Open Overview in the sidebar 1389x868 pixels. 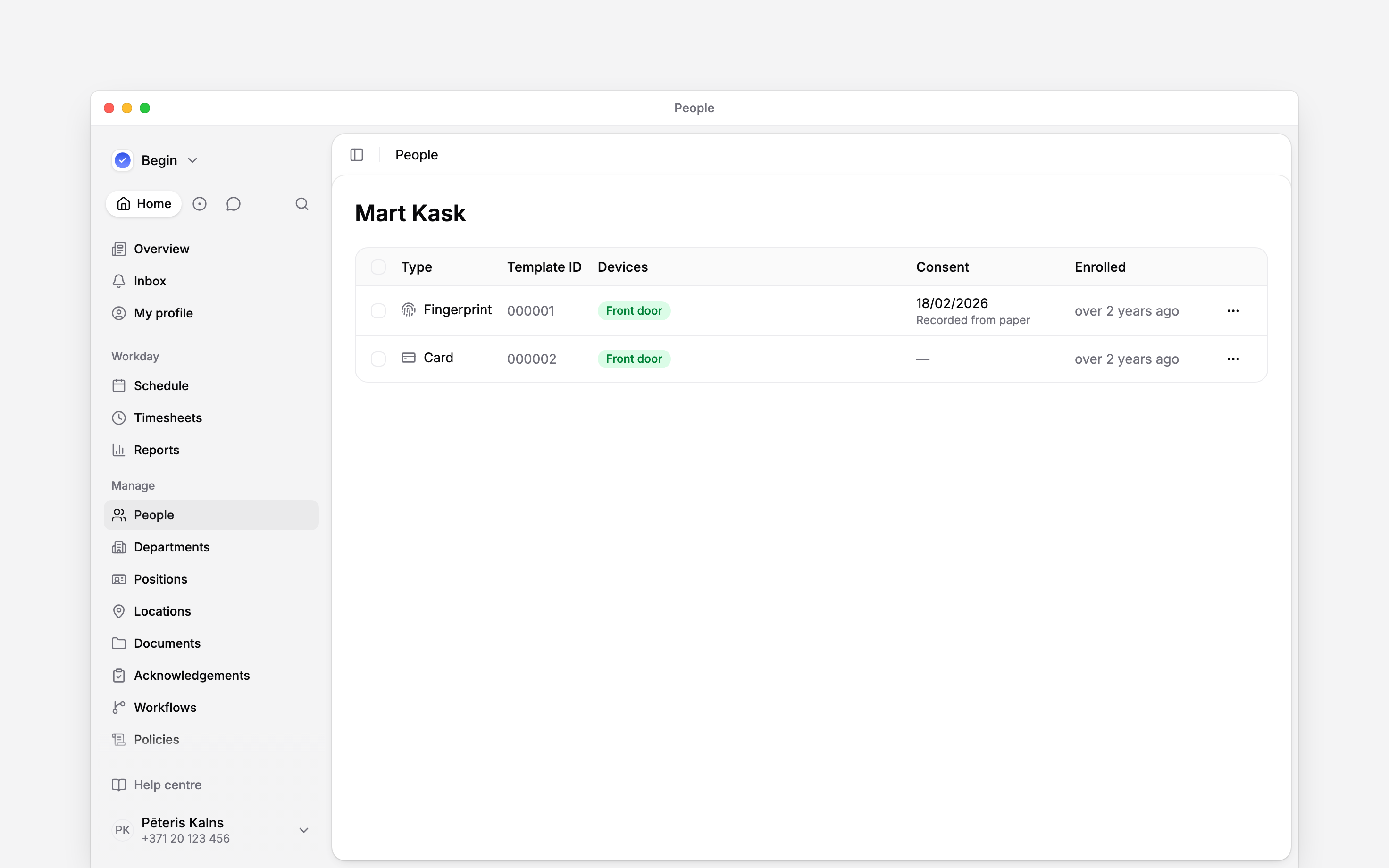coord(211,249)
